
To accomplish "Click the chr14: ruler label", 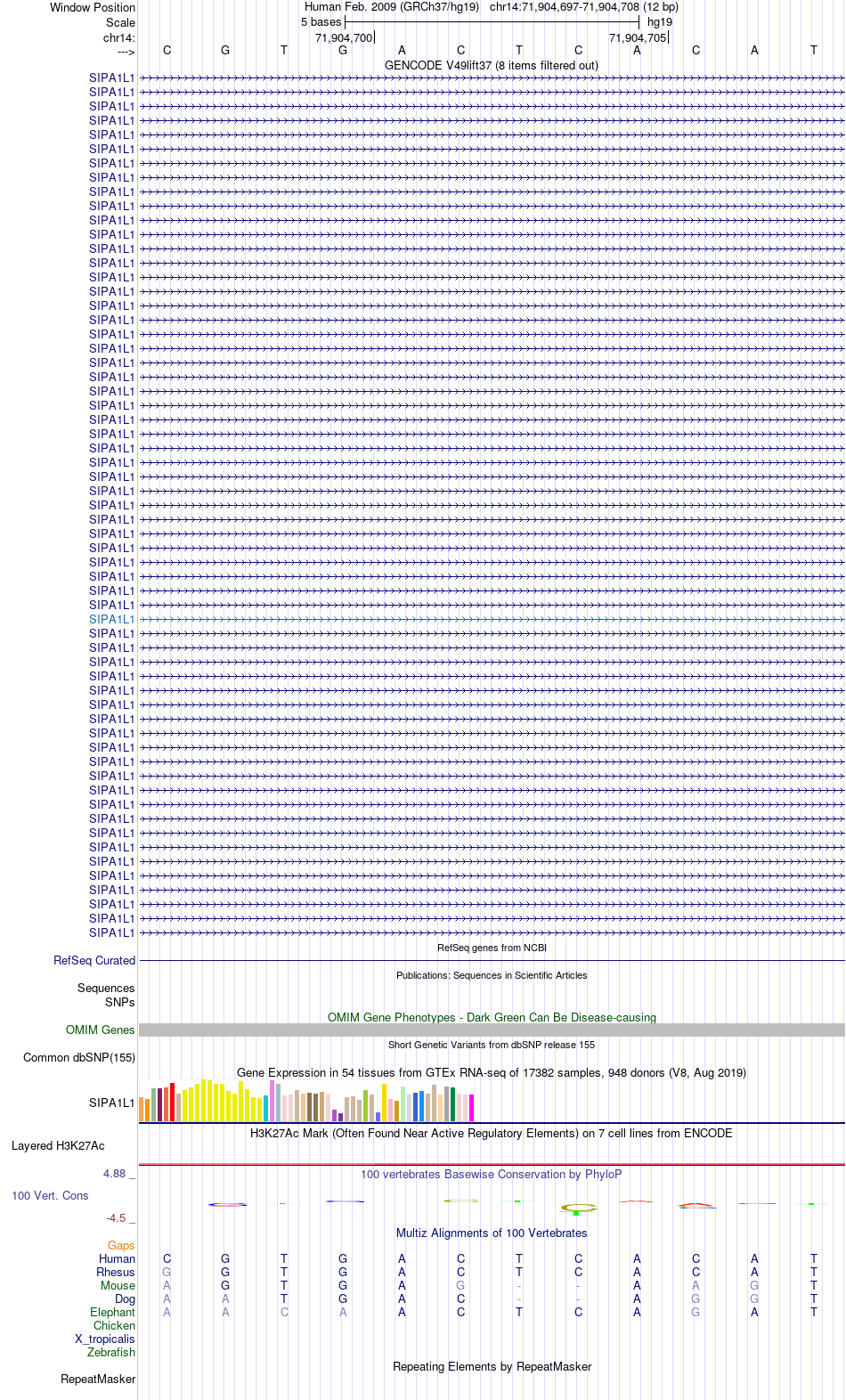I will (x=119, y=37).
